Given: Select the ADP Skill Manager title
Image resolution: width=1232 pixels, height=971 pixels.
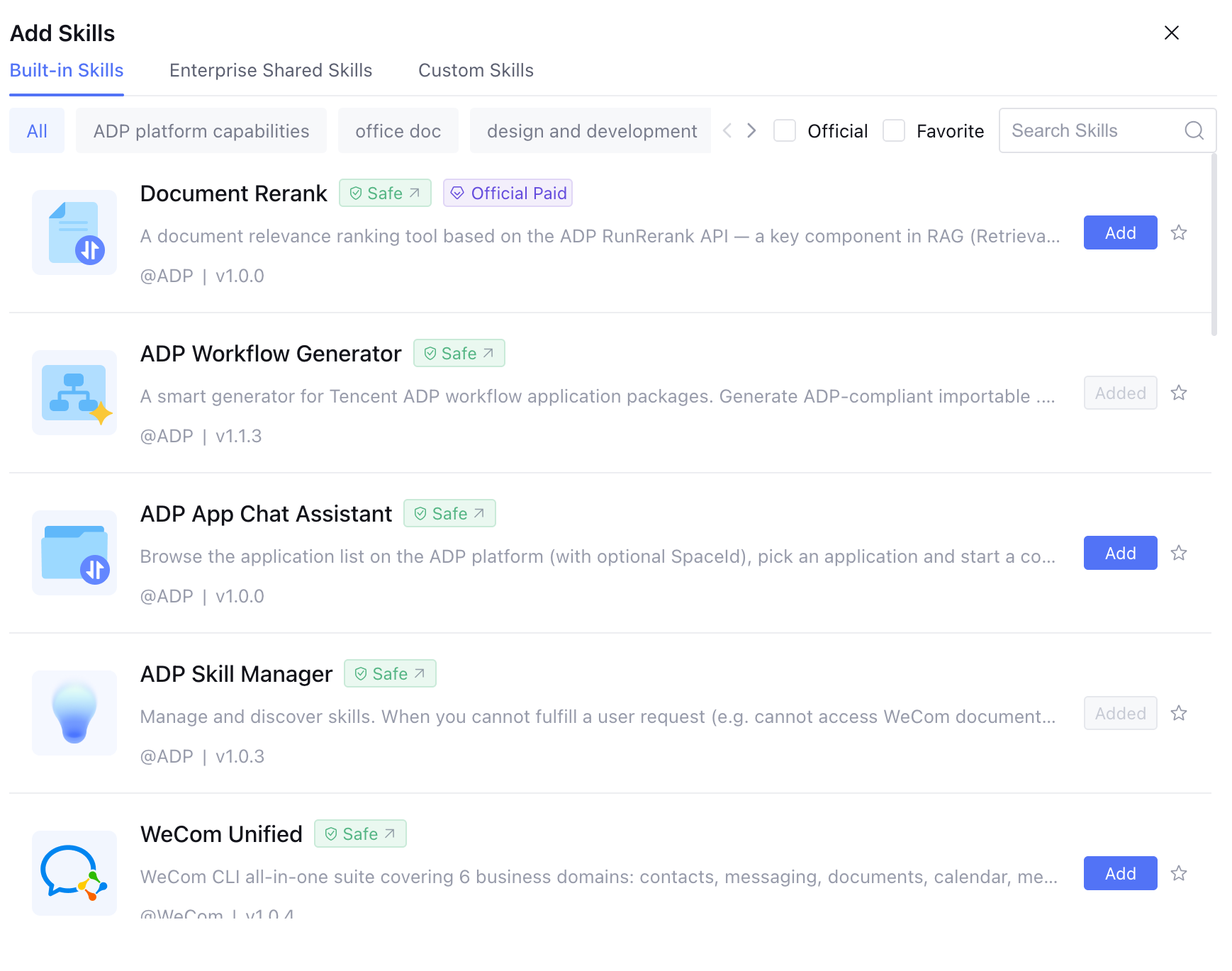Looking at the screenshot, I should coord(236,673).
